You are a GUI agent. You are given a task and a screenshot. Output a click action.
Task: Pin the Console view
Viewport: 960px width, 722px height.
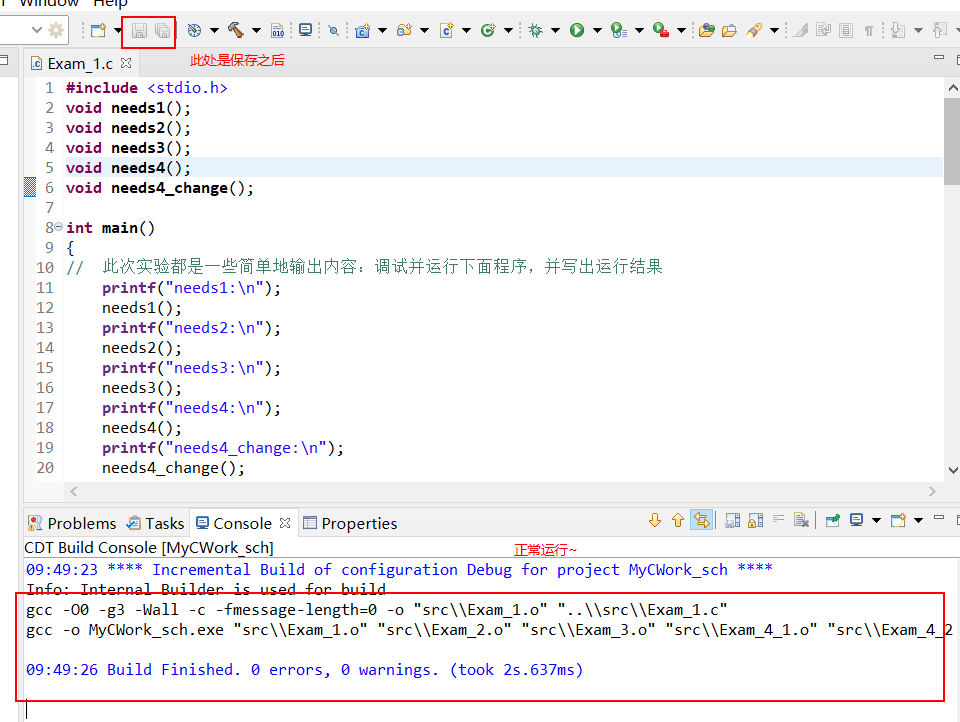click(833, 520)
